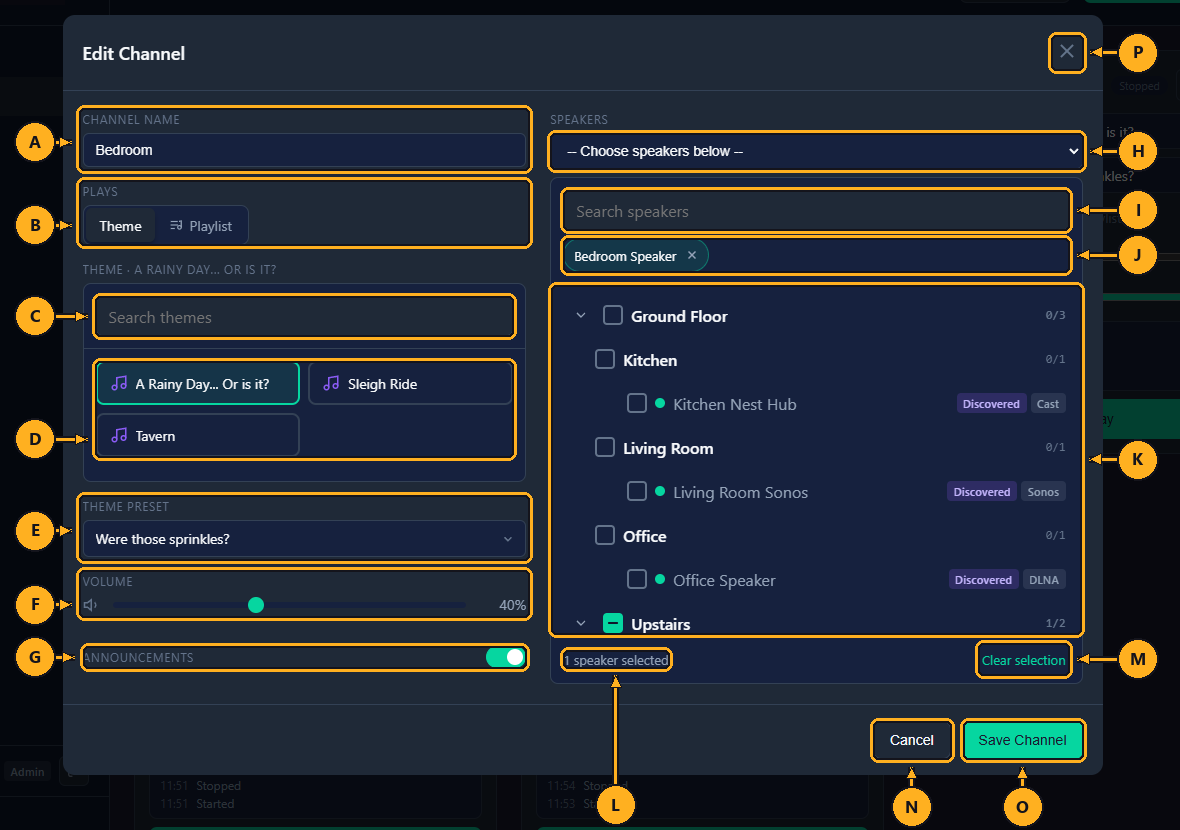Remove the Bedroom Speaker chip via its X

[692, 255]
